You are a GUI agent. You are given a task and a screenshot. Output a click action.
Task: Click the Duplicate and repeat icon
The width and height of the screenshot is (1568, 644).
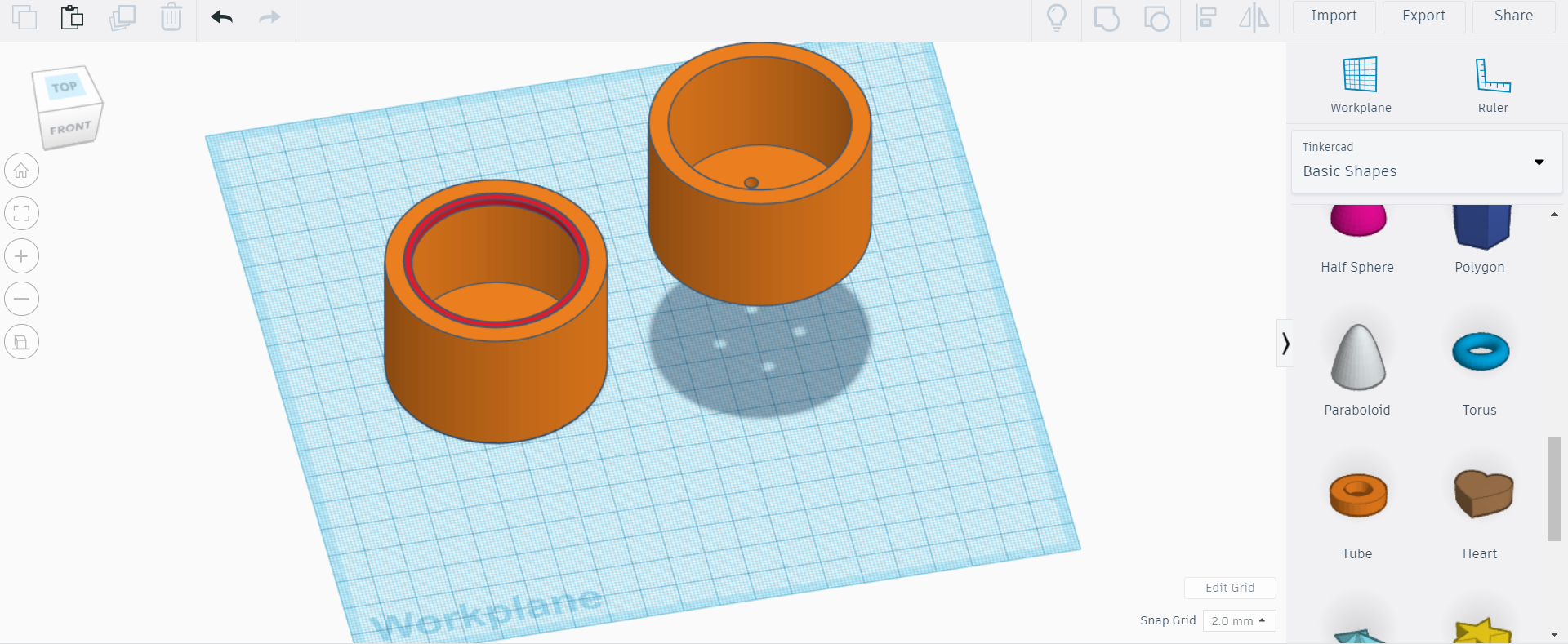point(122,17)
